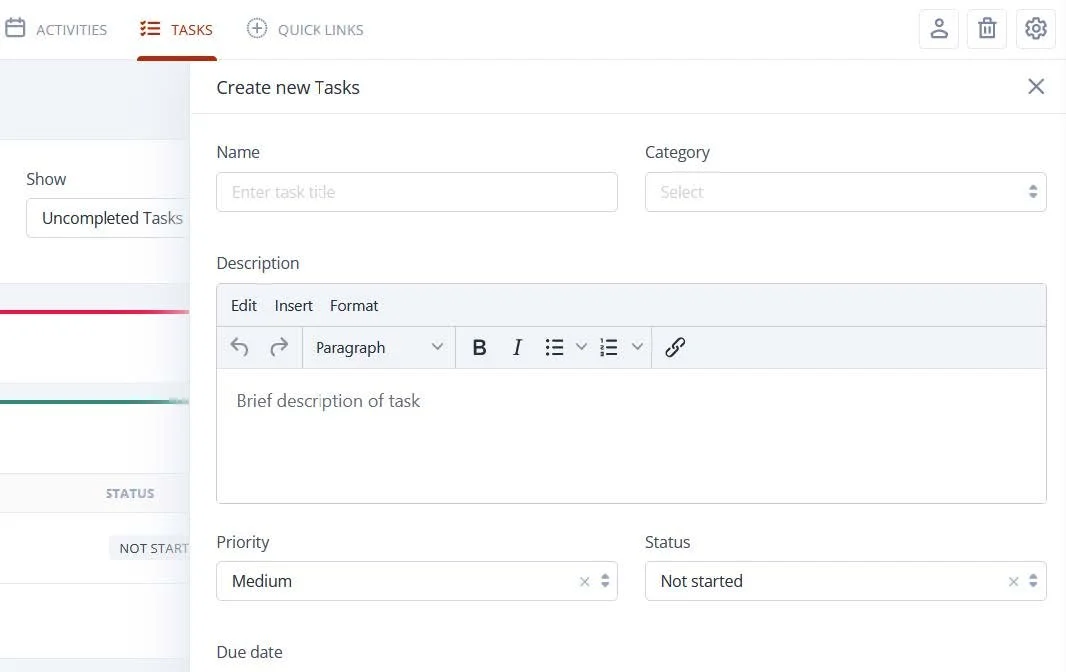Click the undo arrow in description editor

[x=239, y=347]
